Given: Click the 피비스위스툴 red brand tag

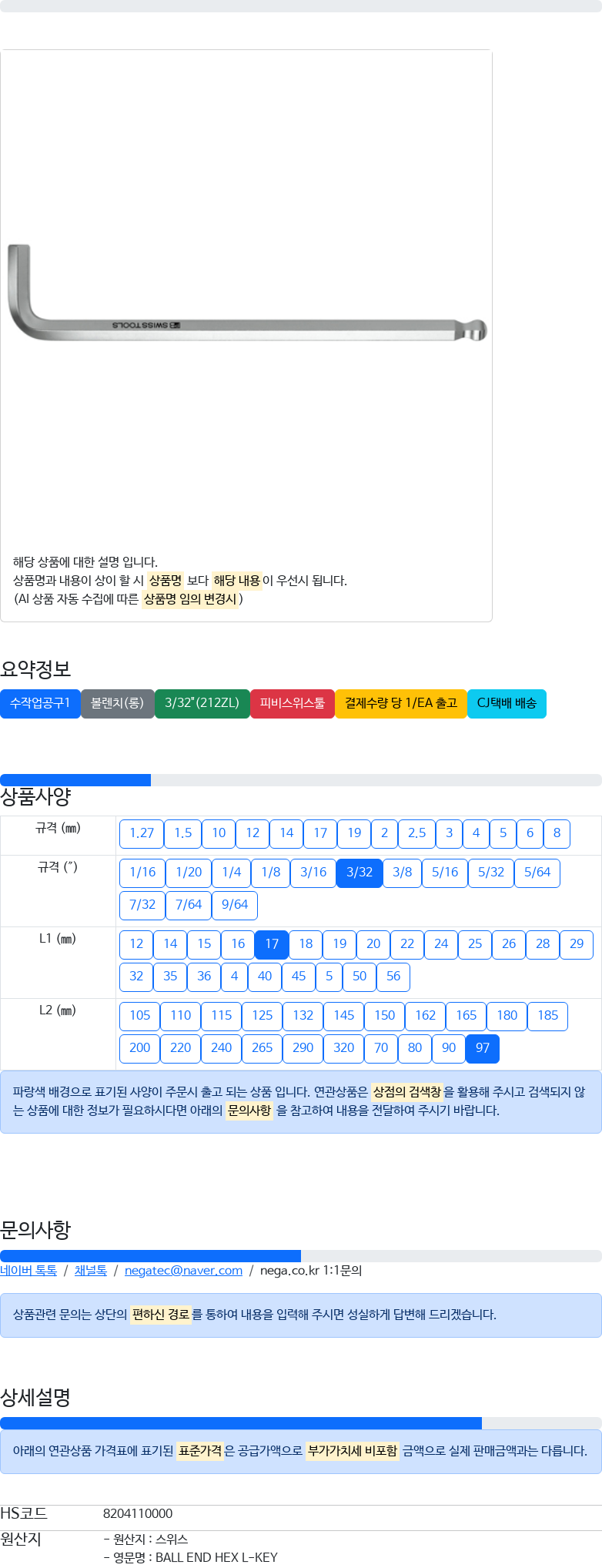Looking at the screenshot, I should coord(293,703).
